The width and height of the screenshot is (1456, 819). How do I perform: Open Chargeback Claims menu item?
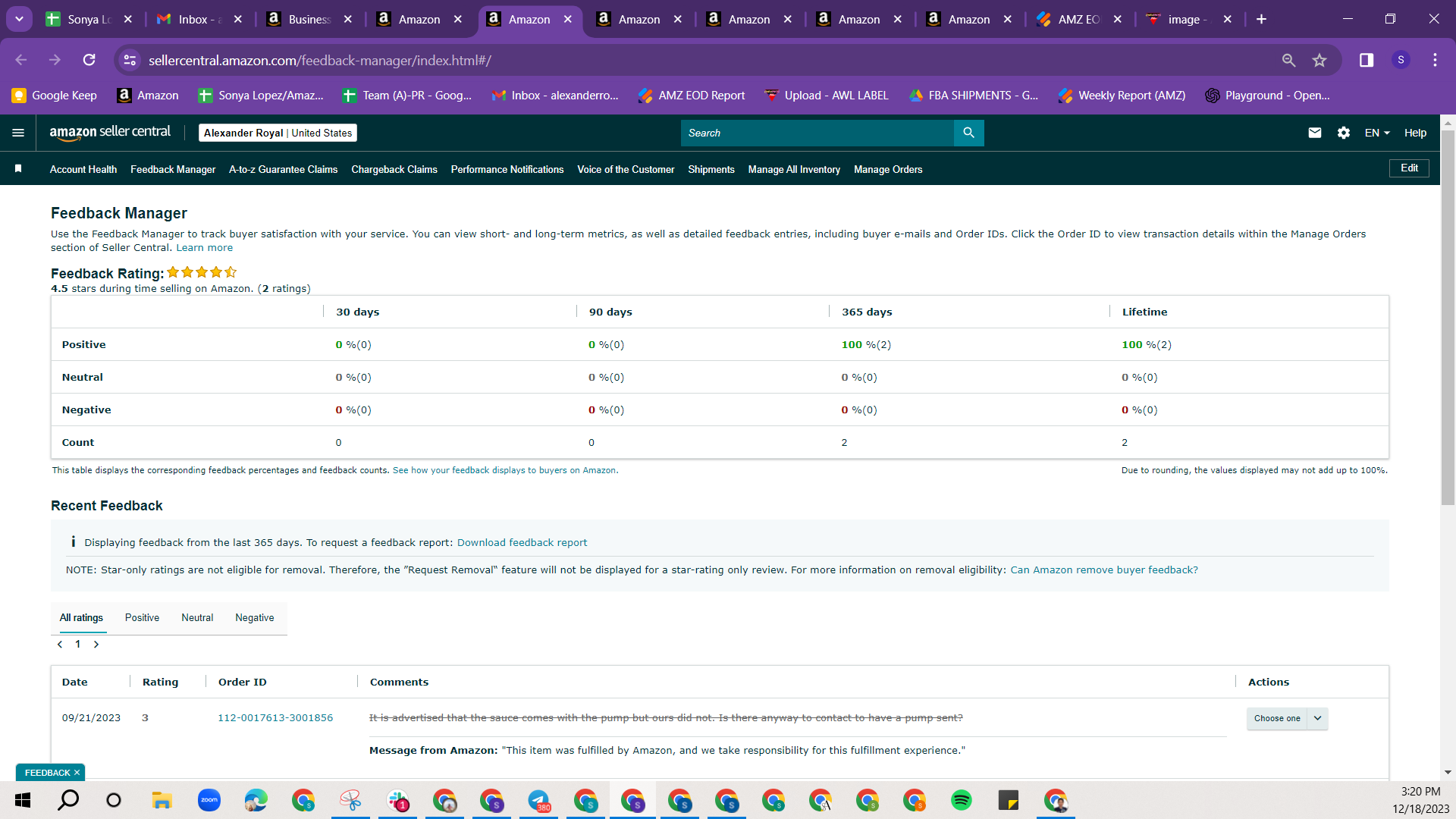coord(394,169)
